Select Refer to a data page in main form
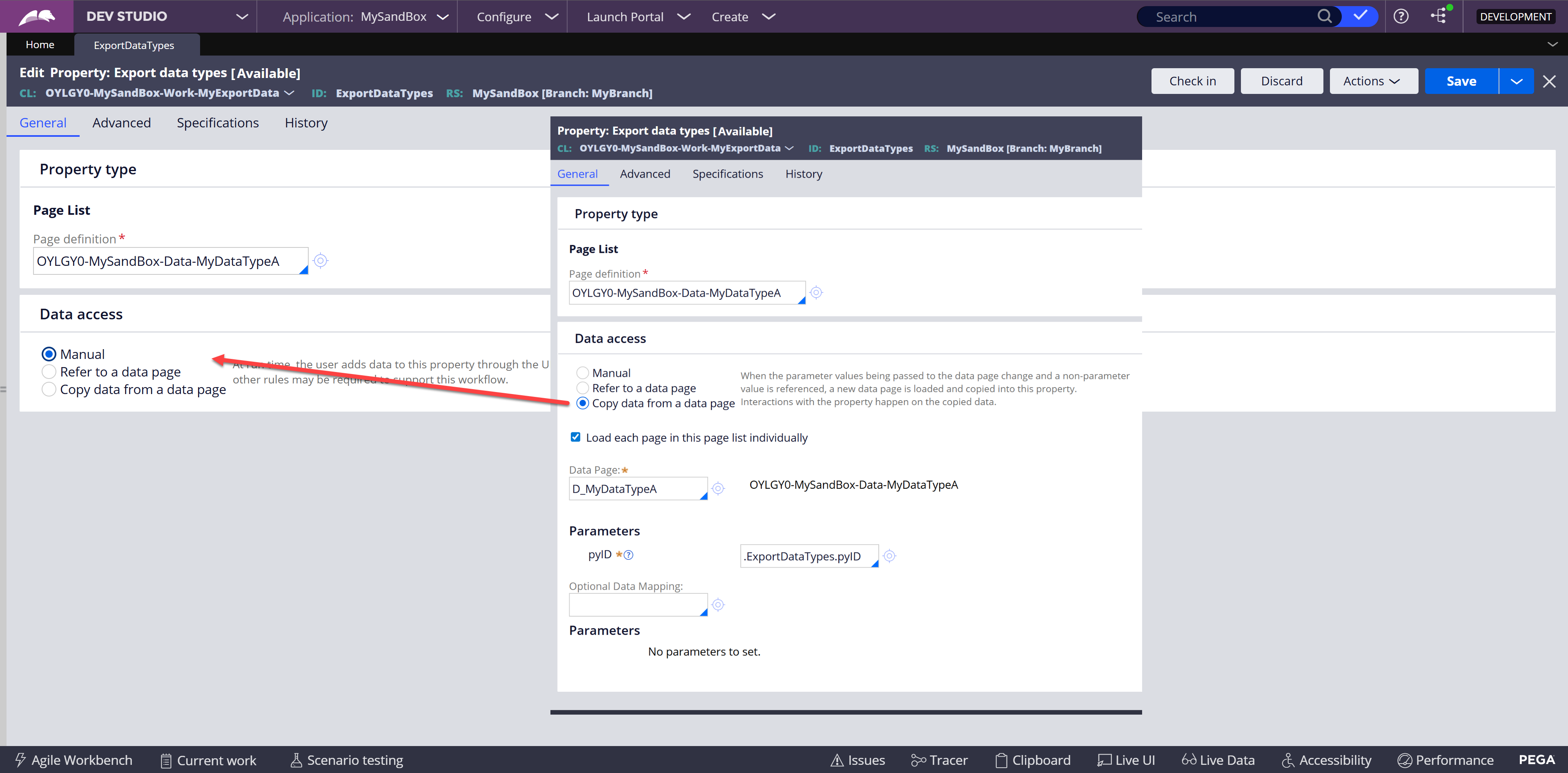Viewport: 1568px width, 773px height. [49, 372]
